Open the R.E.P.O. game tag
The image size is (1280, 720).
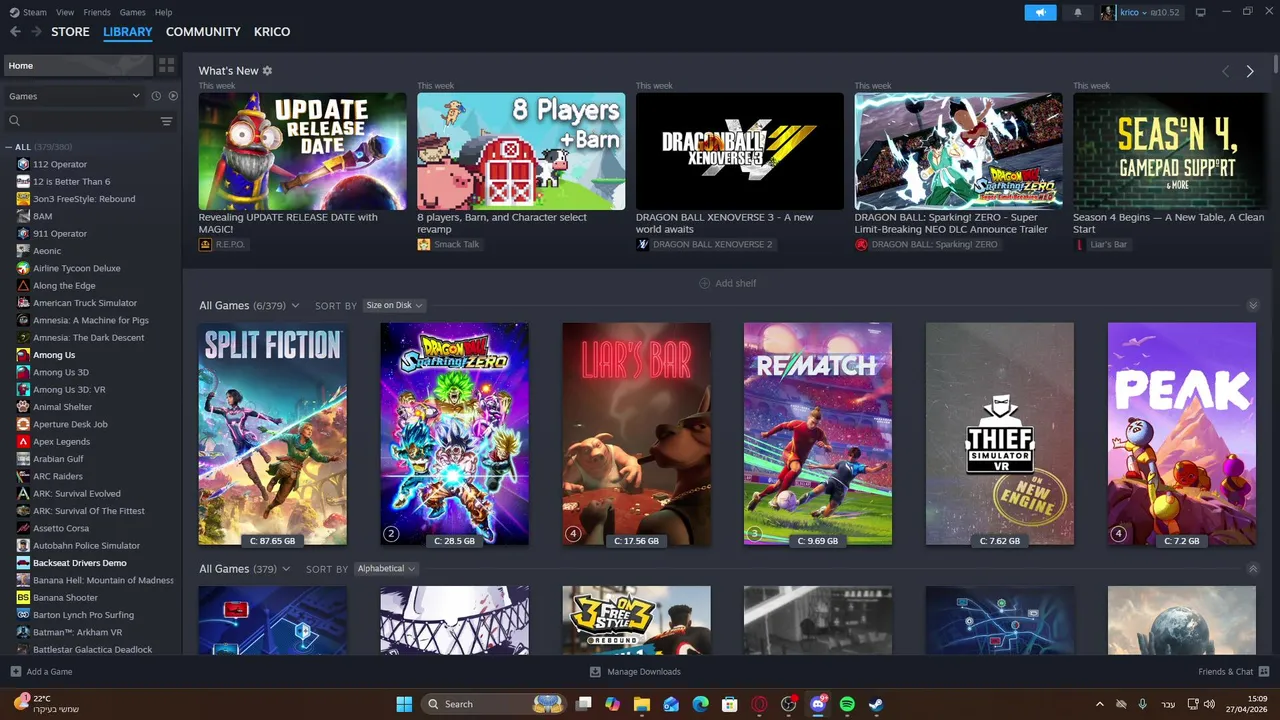[223, 244]
